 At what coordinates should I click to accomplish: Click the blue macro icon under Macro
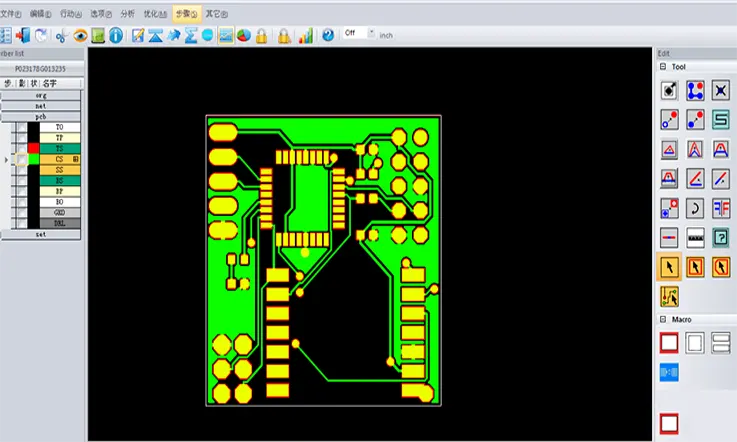[x=669, y=372]
